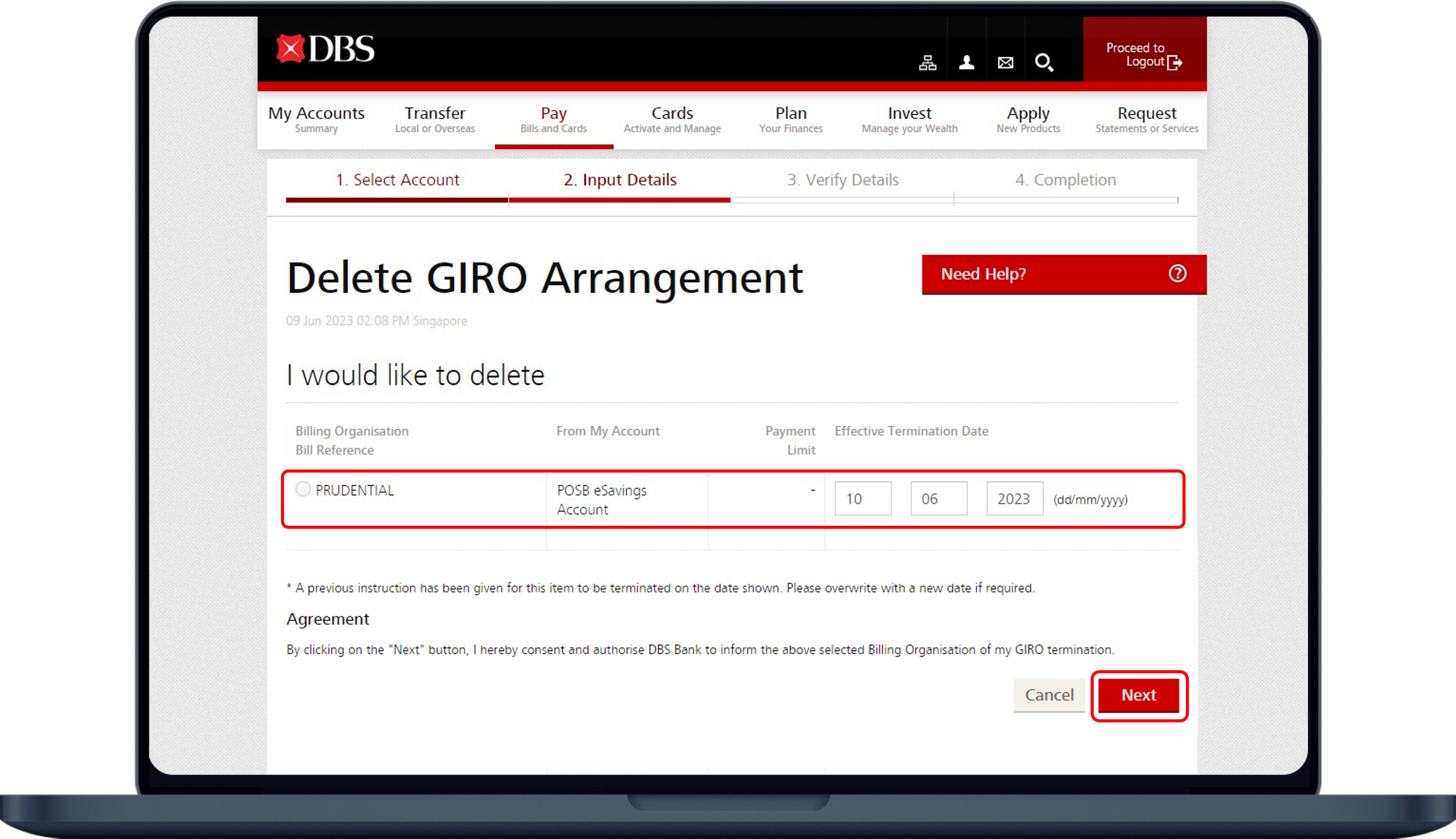This screenshot has width=1456, height=839.
Task: Click Proceed to Logout button
Action: coord(1145,49)
